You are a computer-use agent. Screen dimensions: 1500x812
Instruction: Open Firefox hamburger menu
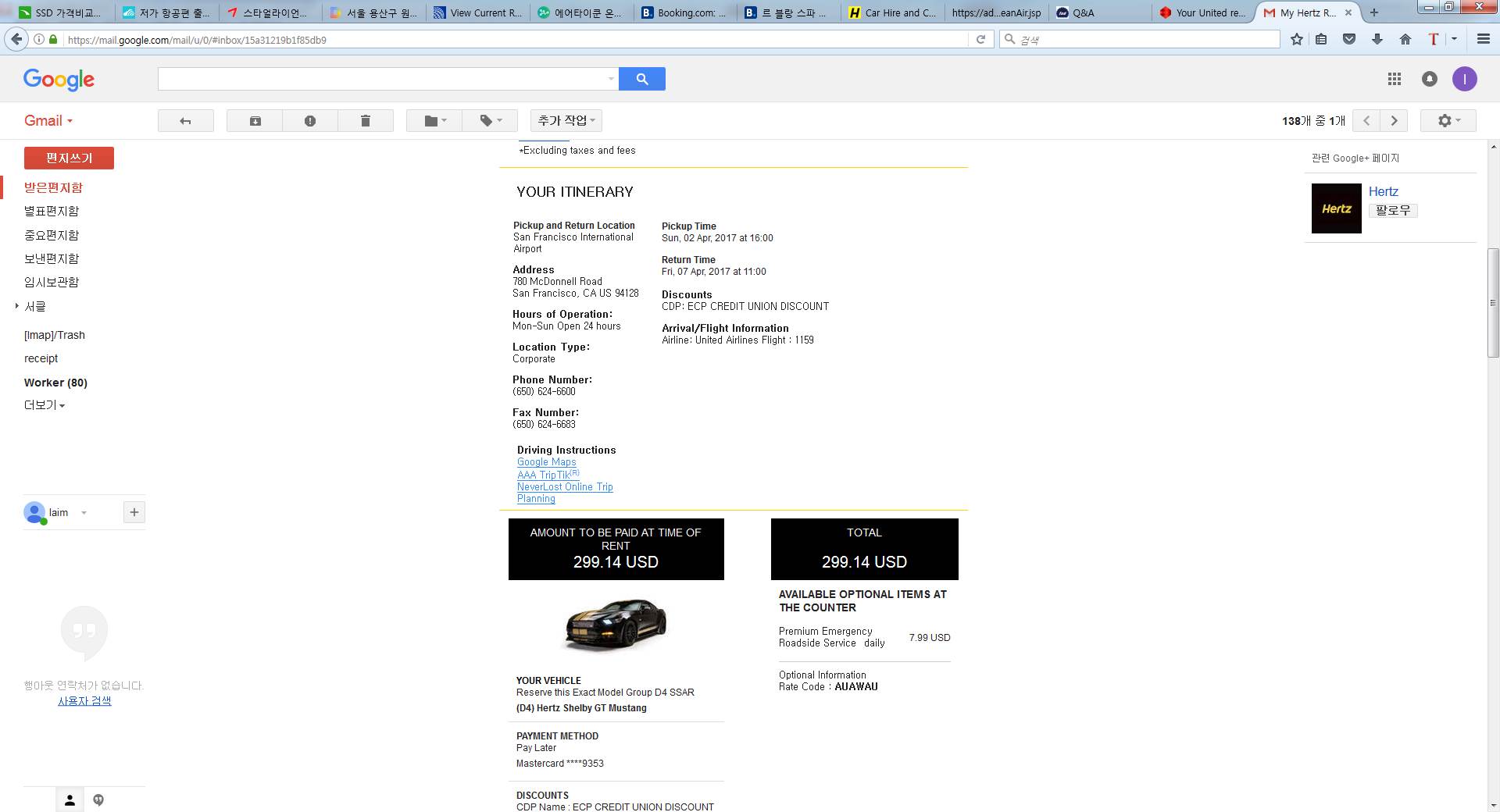pyautogui.click(x=1483, y=39)
